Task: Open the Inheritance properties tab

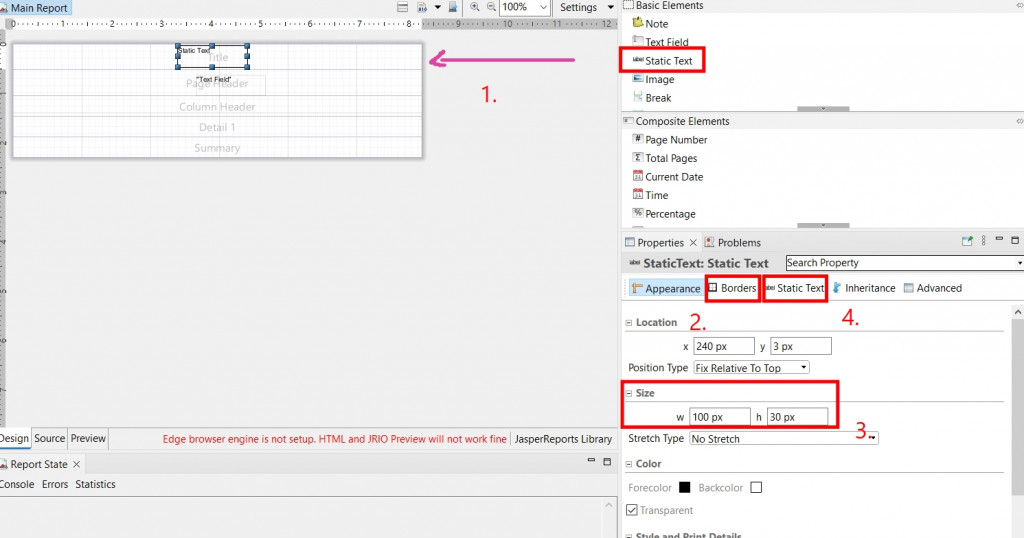Action: (x=863, y=288)
